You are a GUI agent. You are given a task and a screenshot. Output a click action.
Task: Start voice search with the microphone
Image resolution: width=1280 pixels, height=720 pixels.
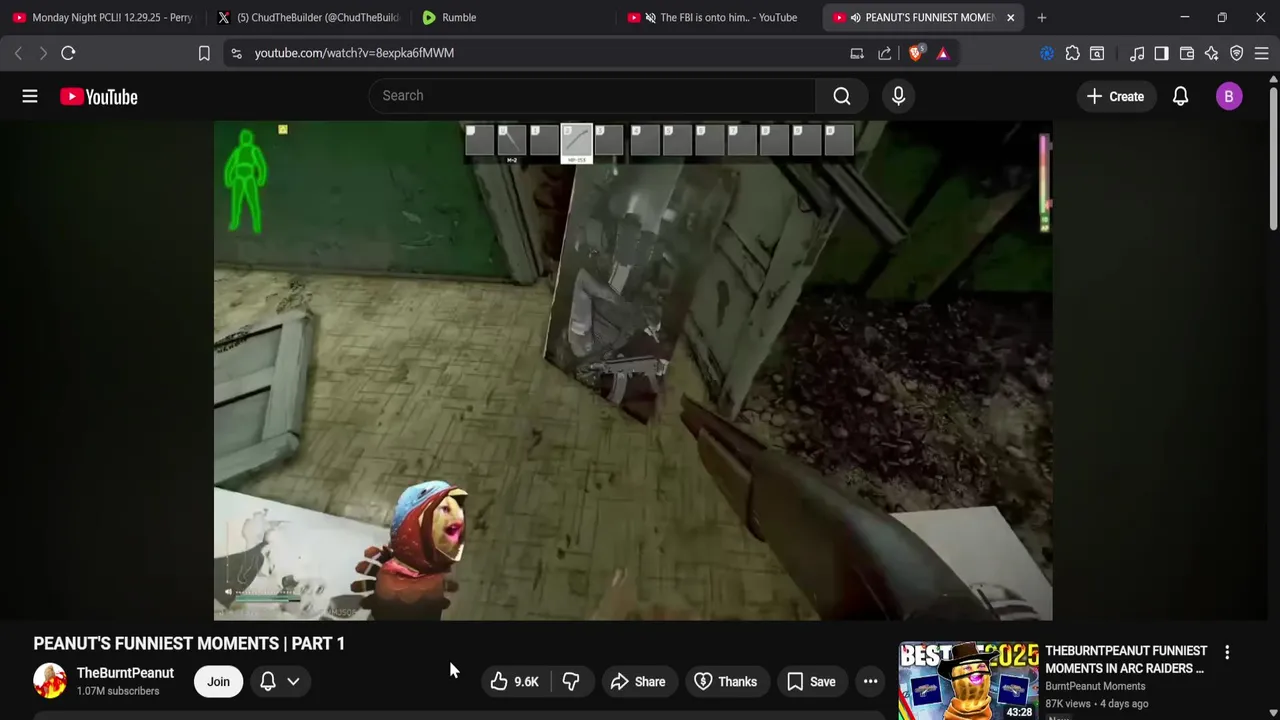898,96
